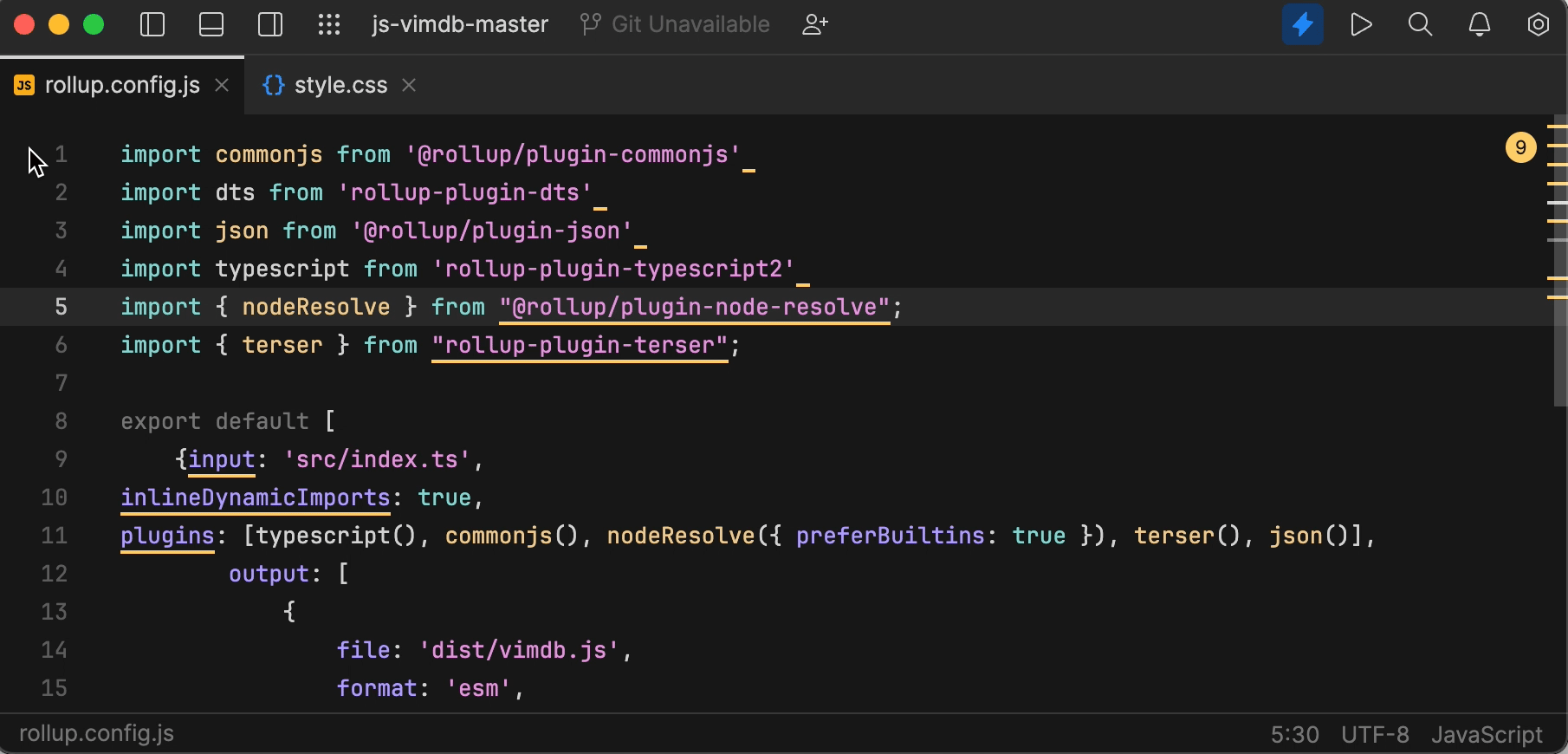
Task: Close the style.css tab
Action: point(409,85)
